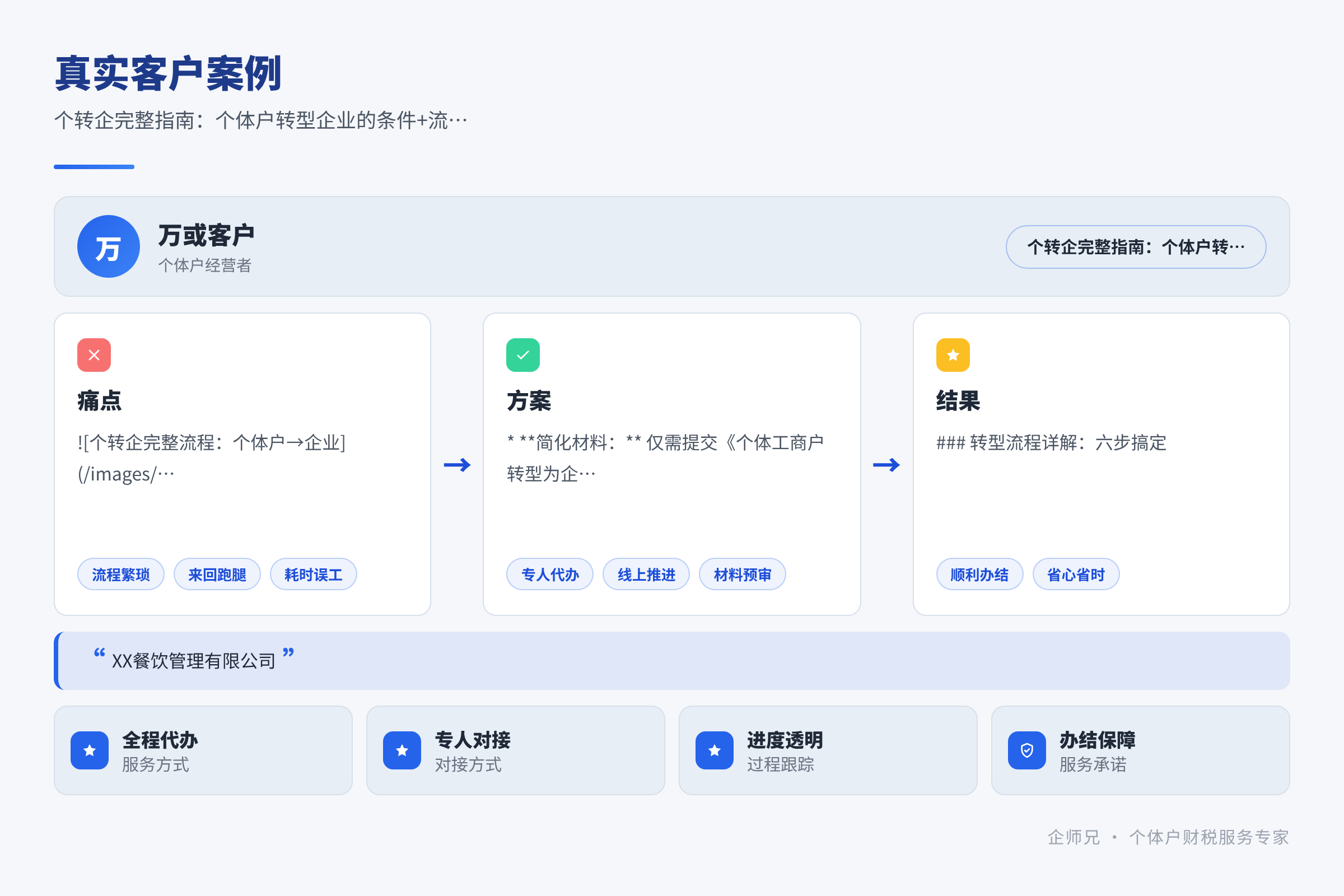Click the 专人对接 card title
The width and height of the screenshot is (1344, 896).
(473, 740)
